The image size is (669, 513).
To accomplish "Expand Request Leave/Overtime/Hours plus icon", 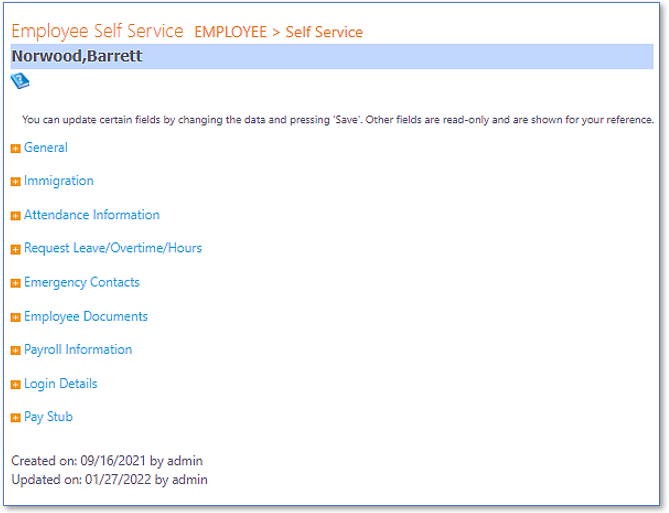I will 15,249.
